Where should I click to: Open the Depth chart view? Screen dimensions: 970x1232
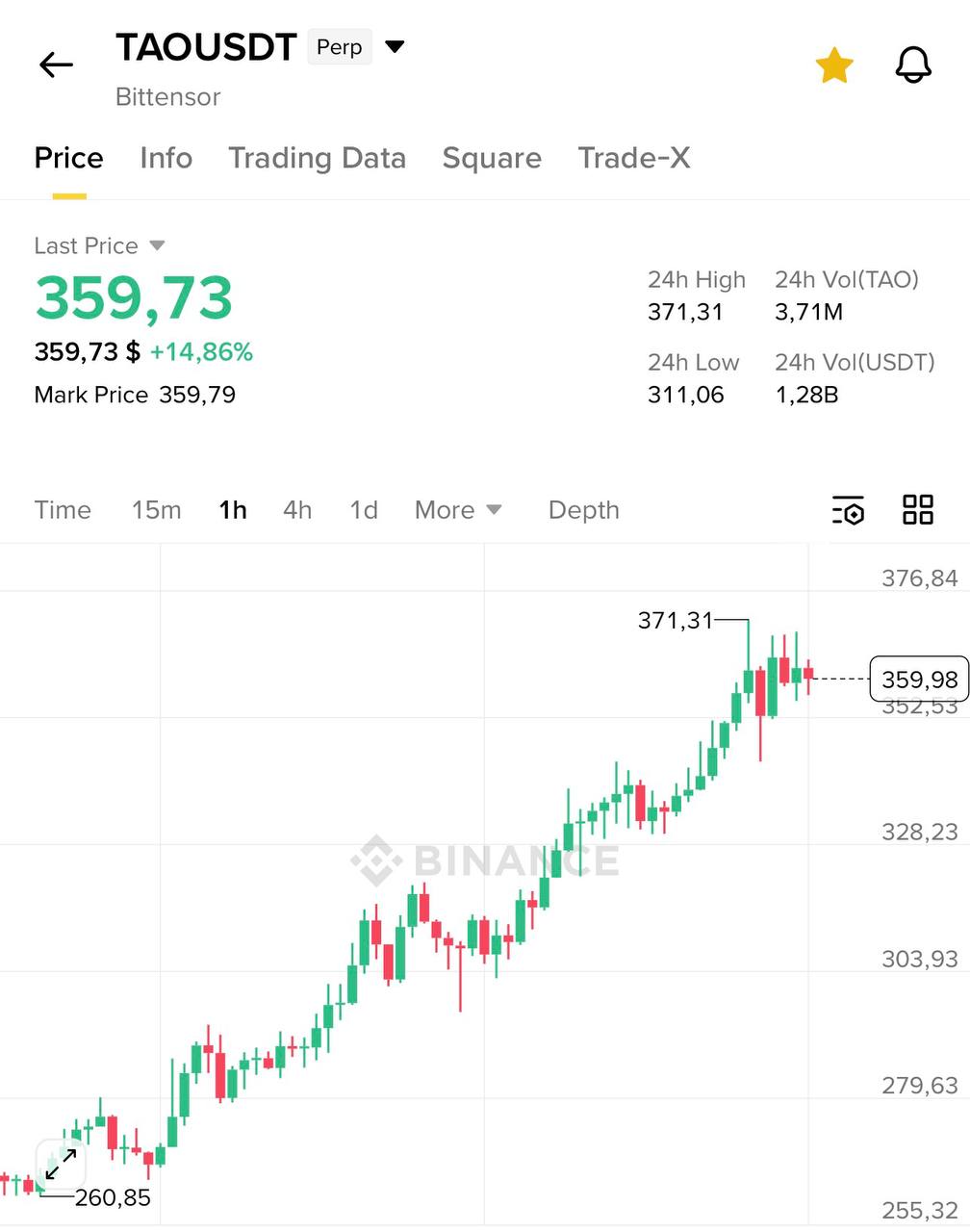583,510
